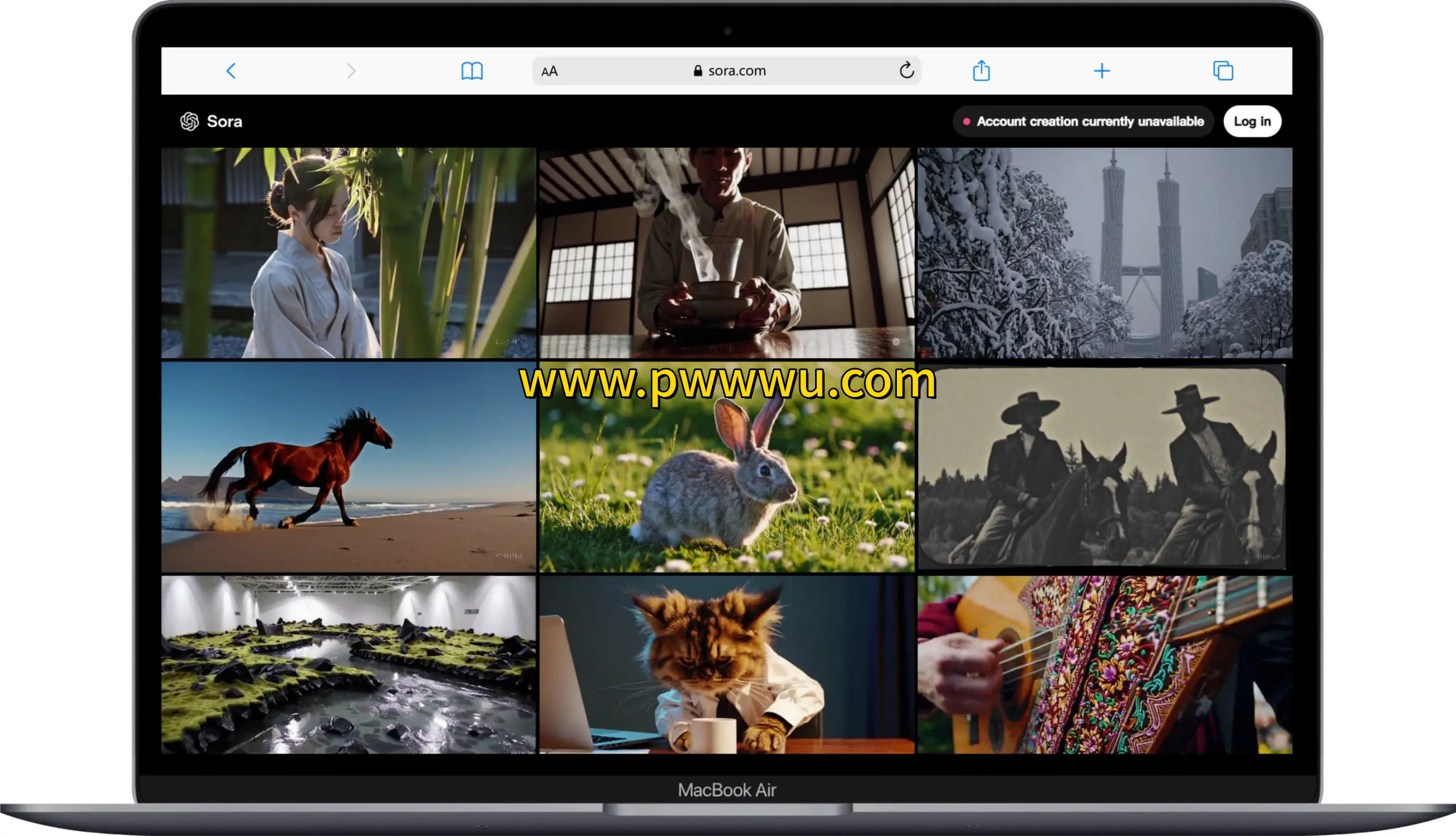Screen dimensions: 1456x836
Task: Open the woman in bamboo video
Action: [x=348, y=253]
